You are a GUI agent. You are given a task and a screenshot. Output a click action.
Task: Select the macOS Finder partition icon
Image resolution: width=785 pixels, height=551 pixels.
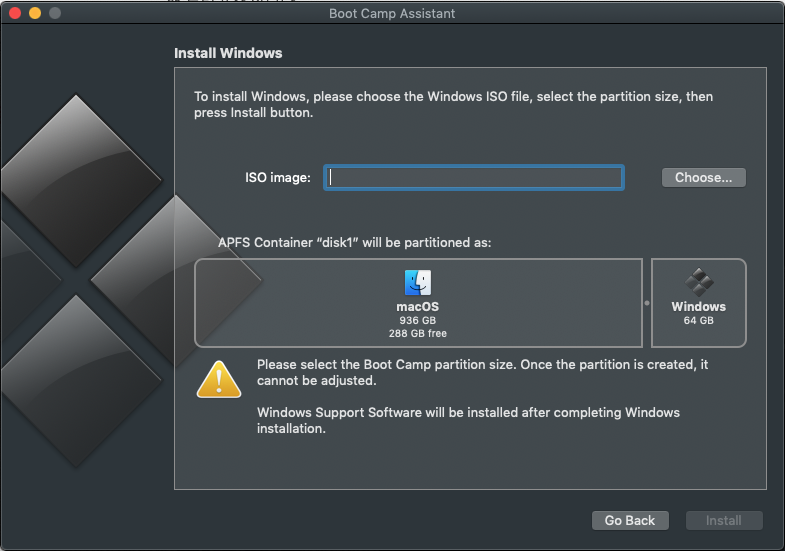pos(418,283)
